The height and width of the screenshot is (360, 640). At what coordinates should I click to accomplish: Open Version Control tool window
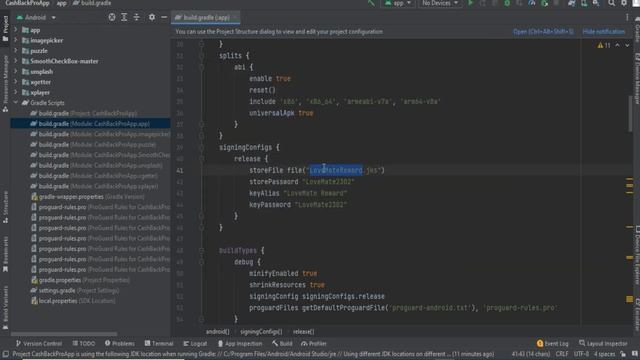coord(39,343)
